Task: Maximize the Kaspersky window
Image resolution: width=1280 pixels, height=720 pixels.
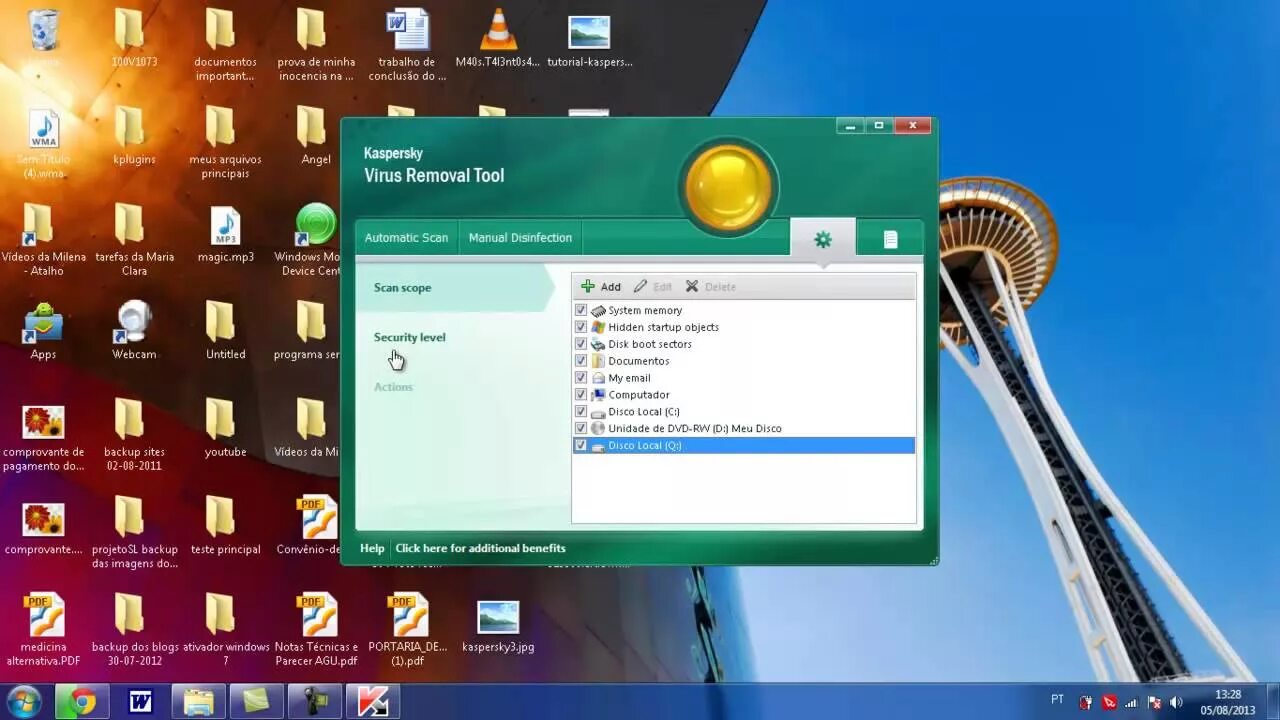Action: (x=879, y=126)
